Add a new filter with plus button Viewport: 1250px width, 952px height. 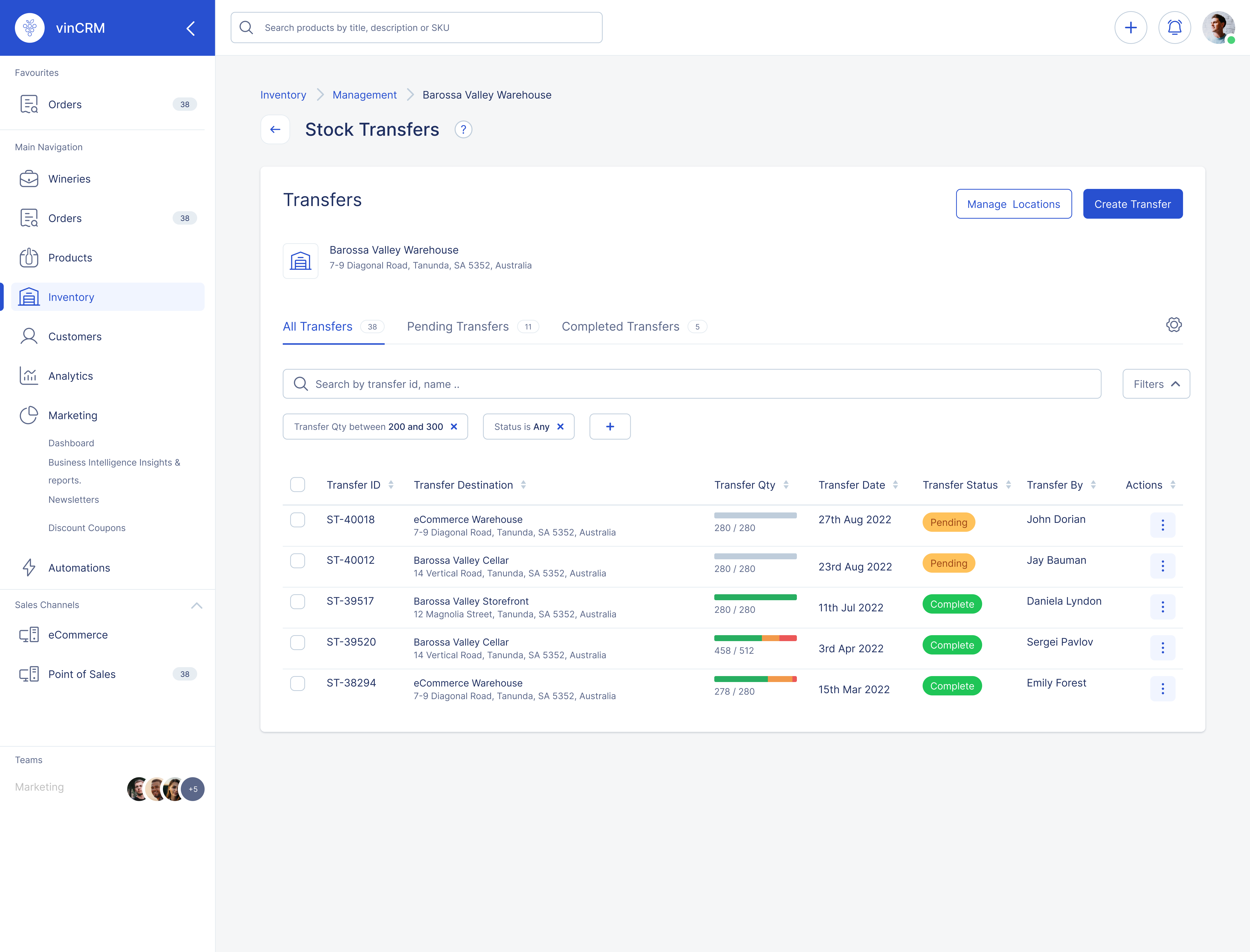click(610, 427)
